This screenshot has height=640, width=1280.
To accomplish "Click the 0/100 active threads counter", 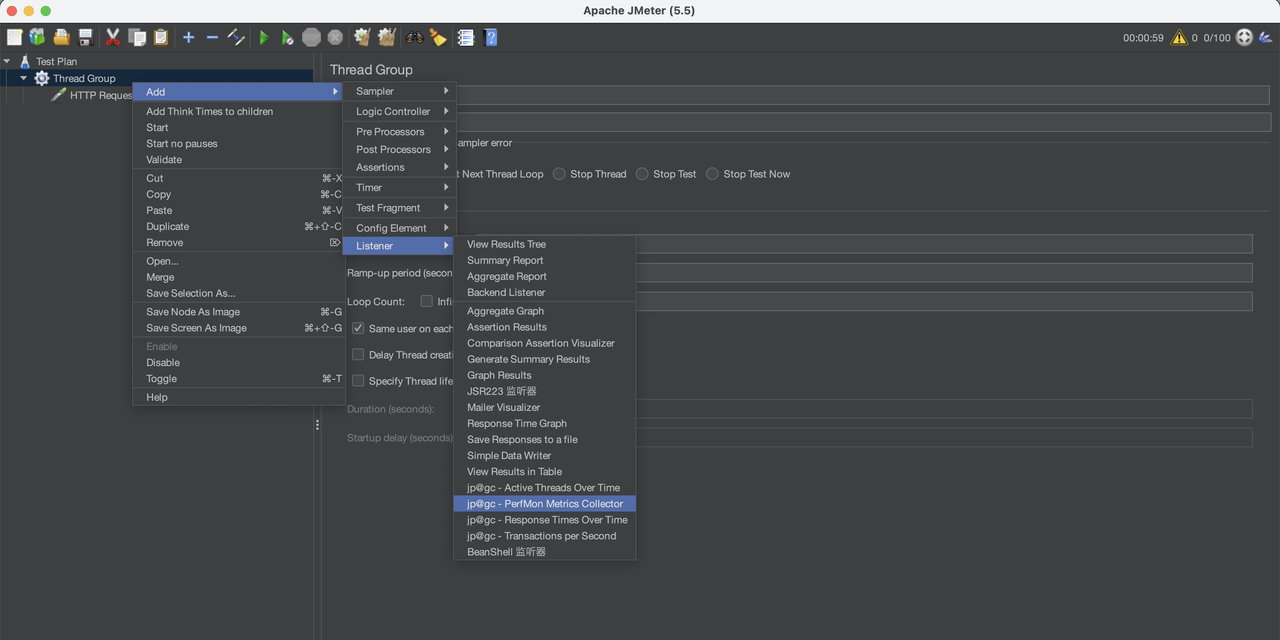I will tap(1217, 38).
